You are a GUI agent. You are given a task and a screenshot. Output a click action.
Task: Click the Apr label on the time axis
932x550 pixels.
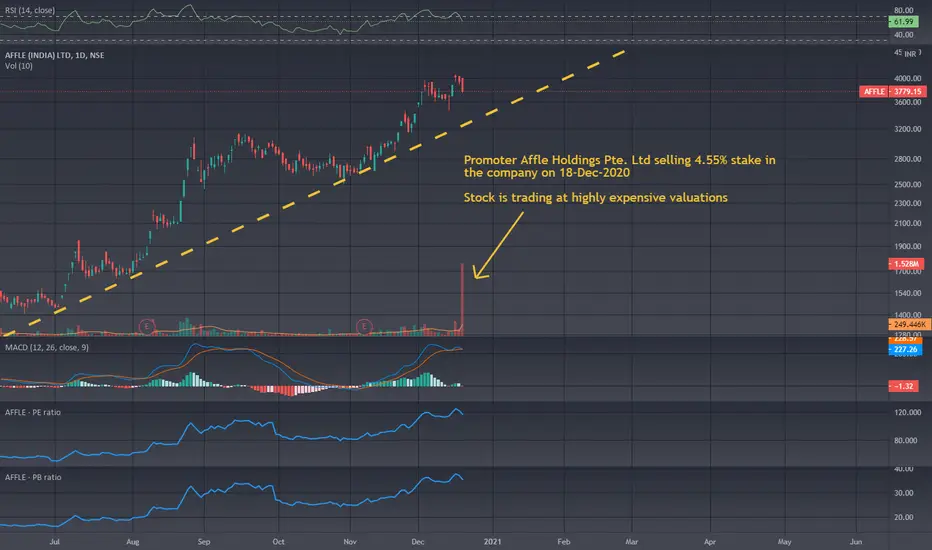(710, 542)
